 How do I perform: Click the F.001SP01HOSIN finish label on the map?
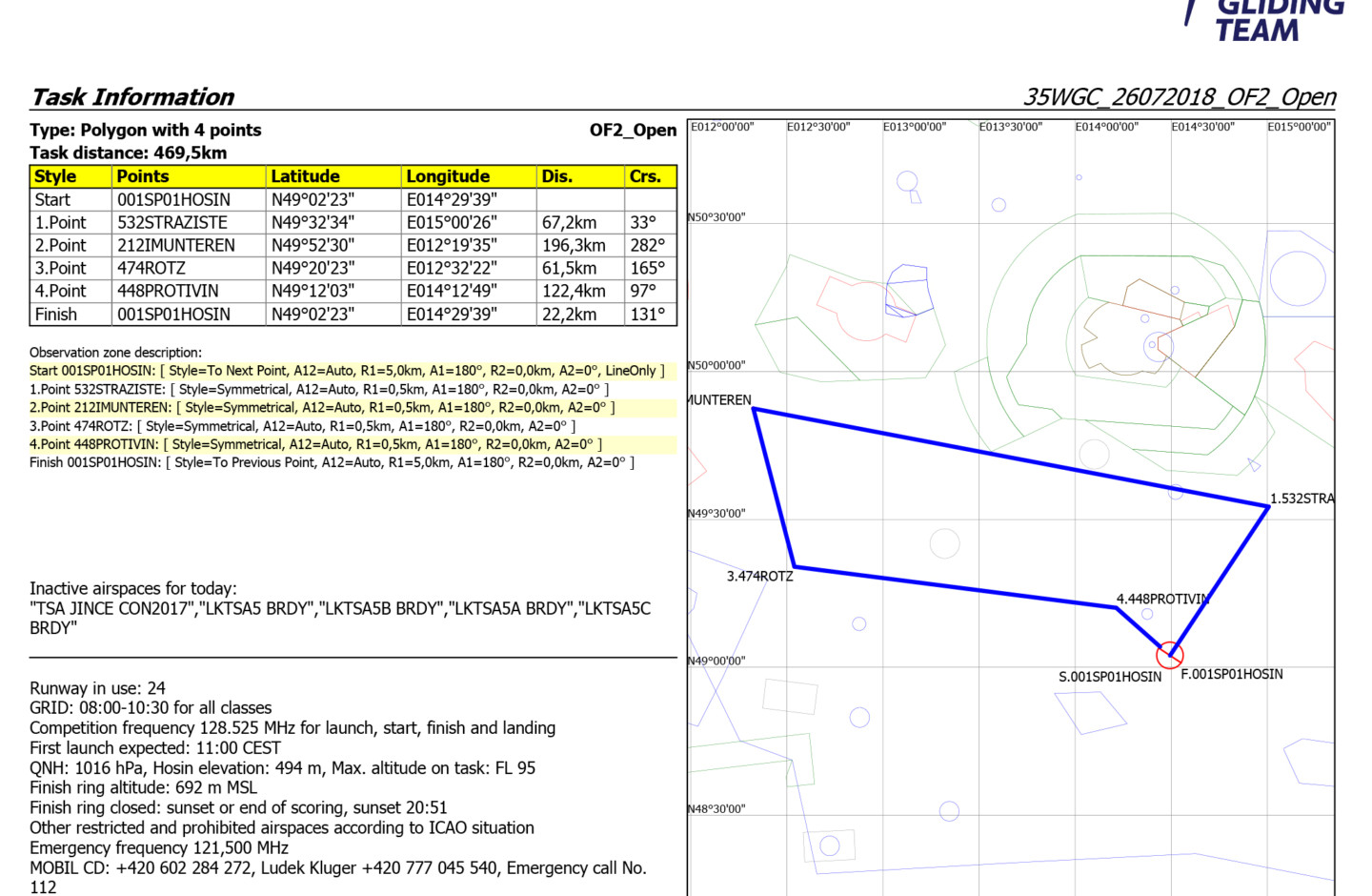point(1231,674)
